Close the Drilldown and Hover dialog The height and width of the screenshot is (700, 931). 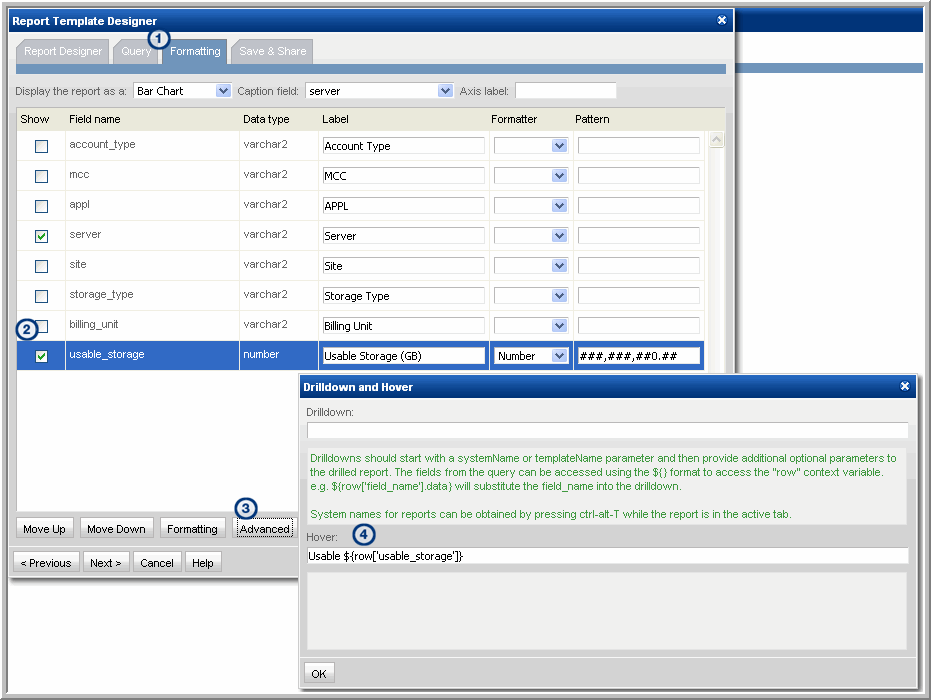(904, 386)
